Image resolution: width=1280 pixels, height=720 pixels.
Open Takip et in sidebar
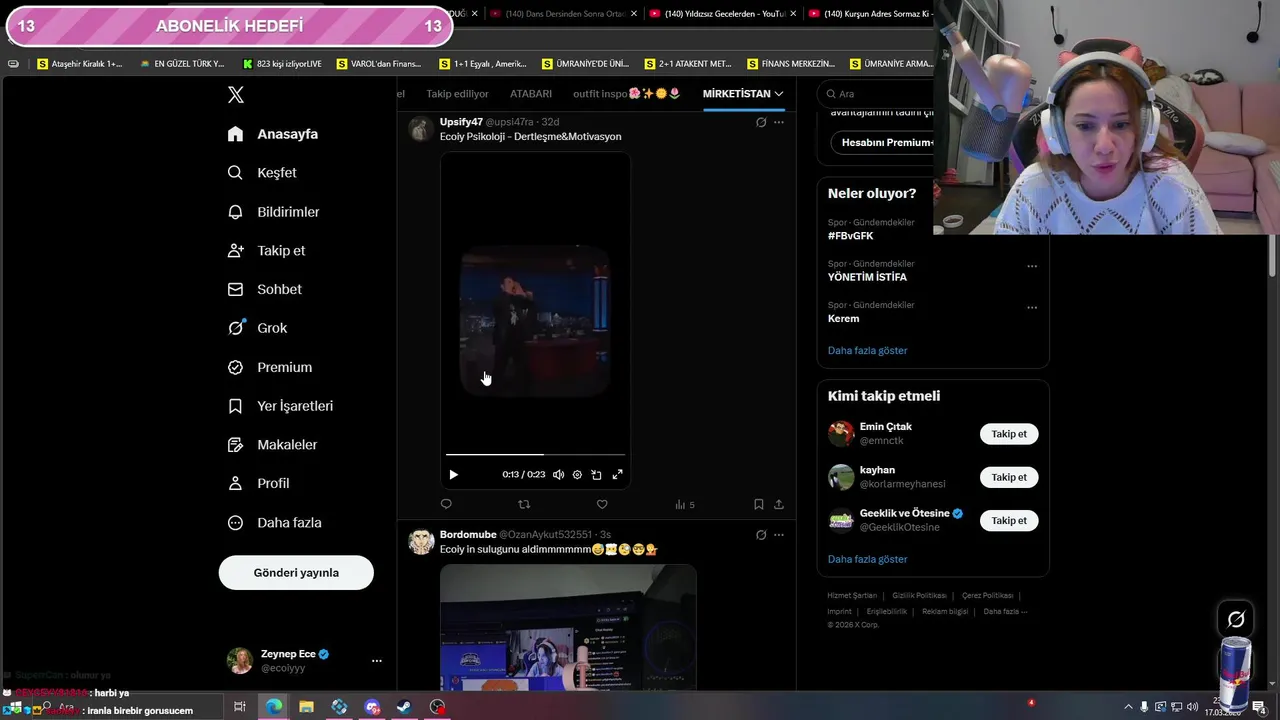(266, 251)
